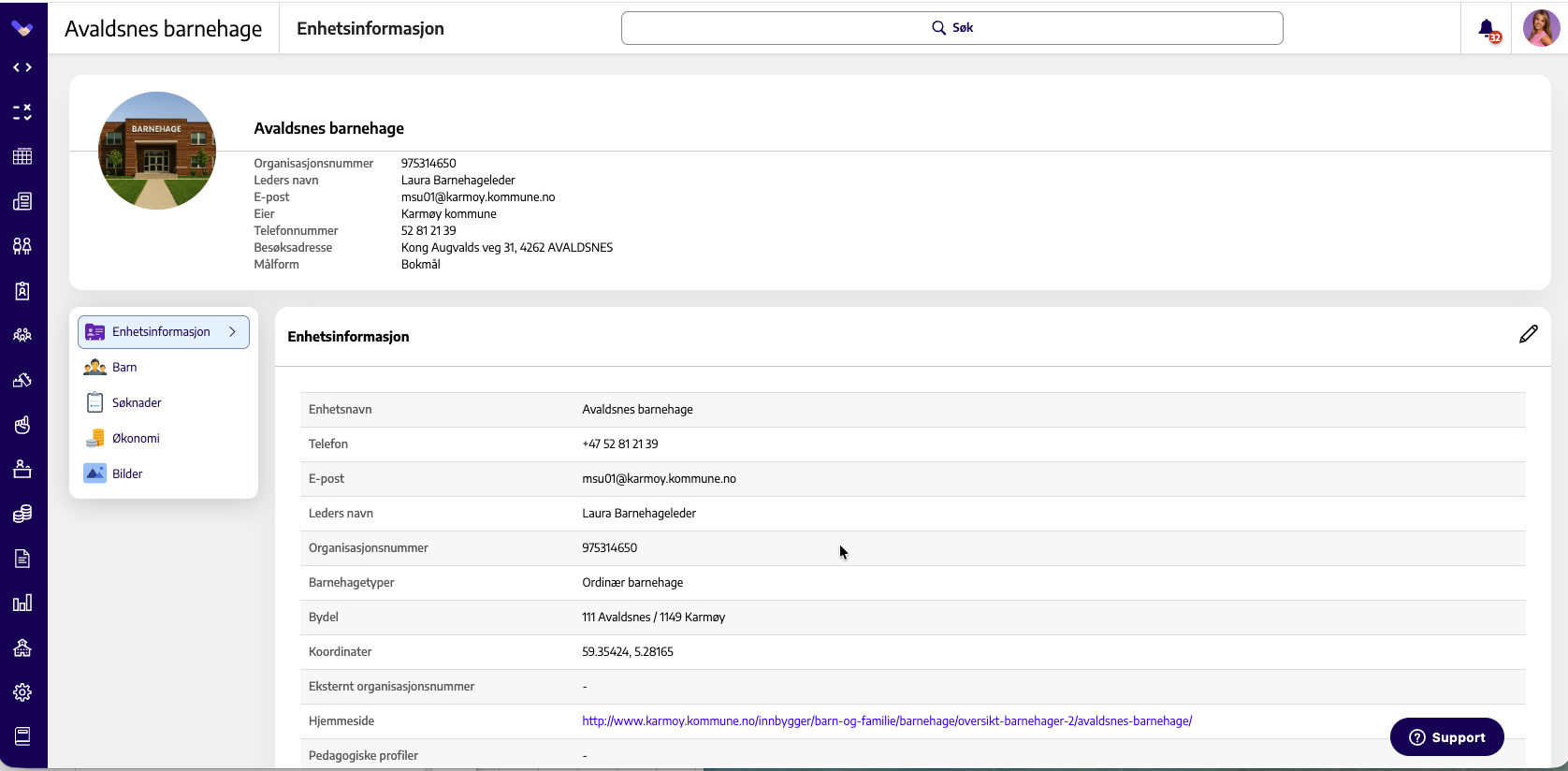The width and height of the screenshot is (1568, 771).
Task: Click the pencil edit icon for Enhetsinformasjon
Action: tap(1528, 334)
